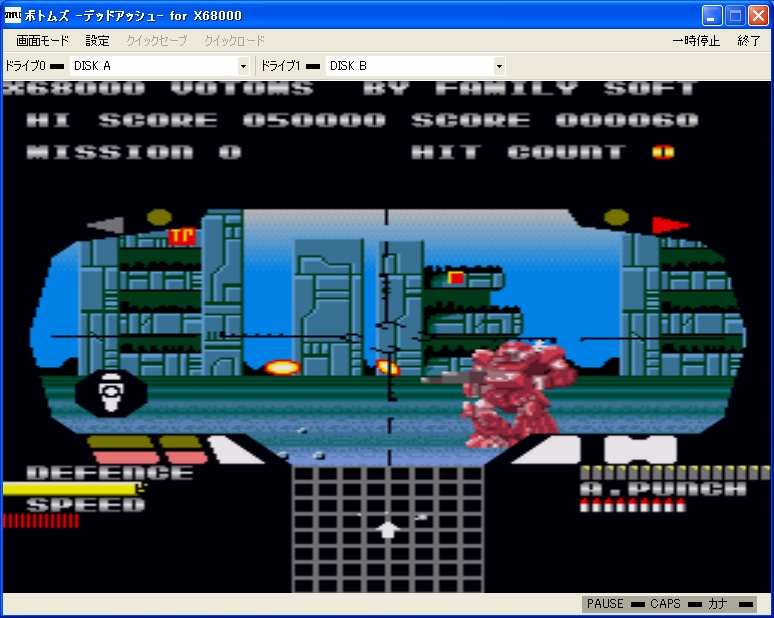Click the SPEED label text

86,505
